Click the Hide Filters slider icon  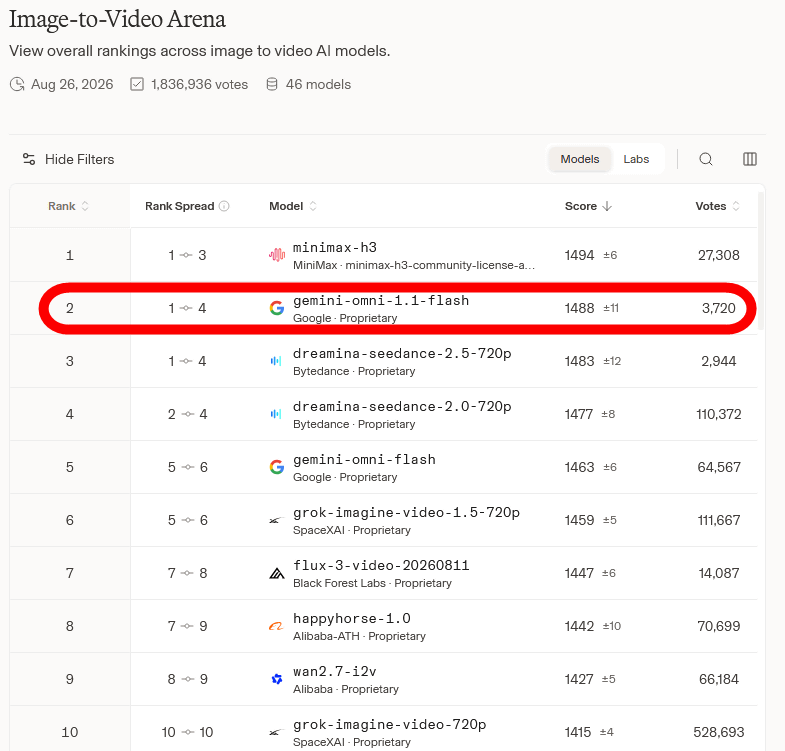(x=29, y=159)
